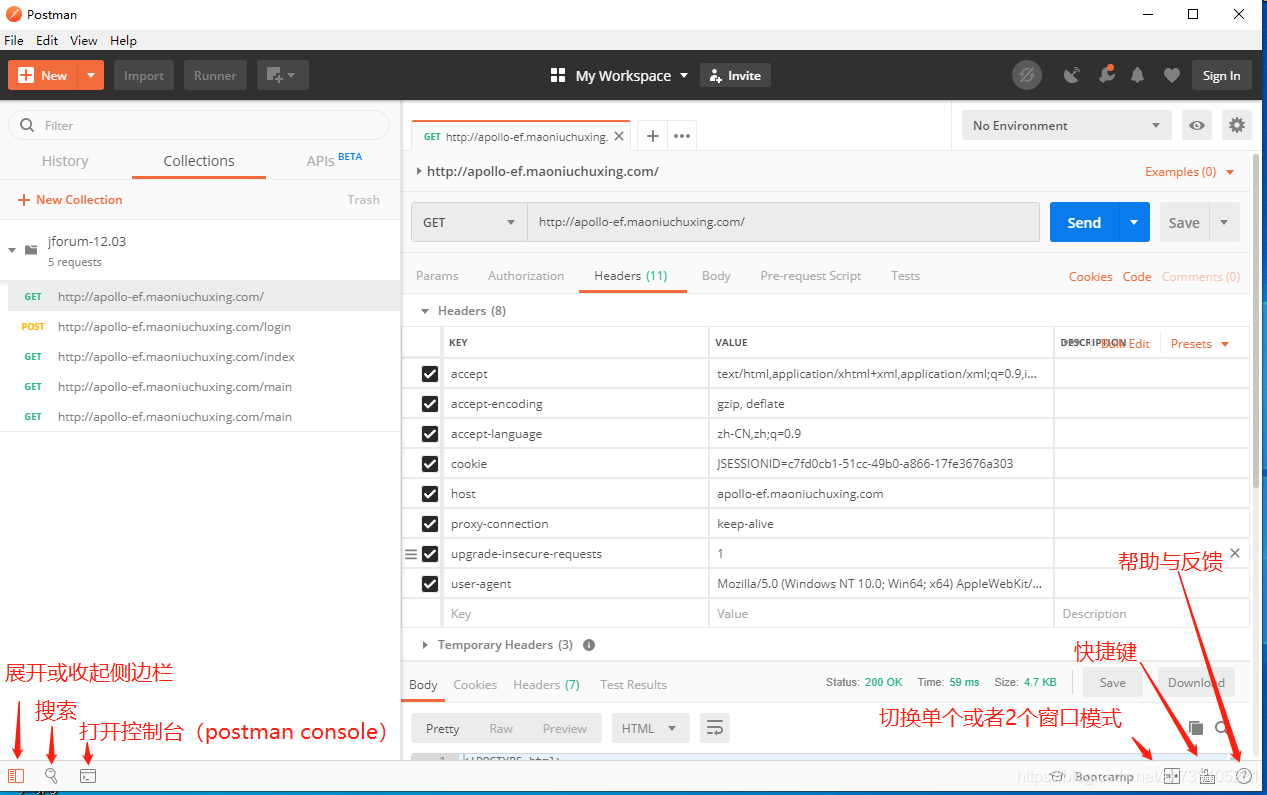Click the heart icon in header
Viewport: 1267px width, 795px height.
tap(1172, 75)
